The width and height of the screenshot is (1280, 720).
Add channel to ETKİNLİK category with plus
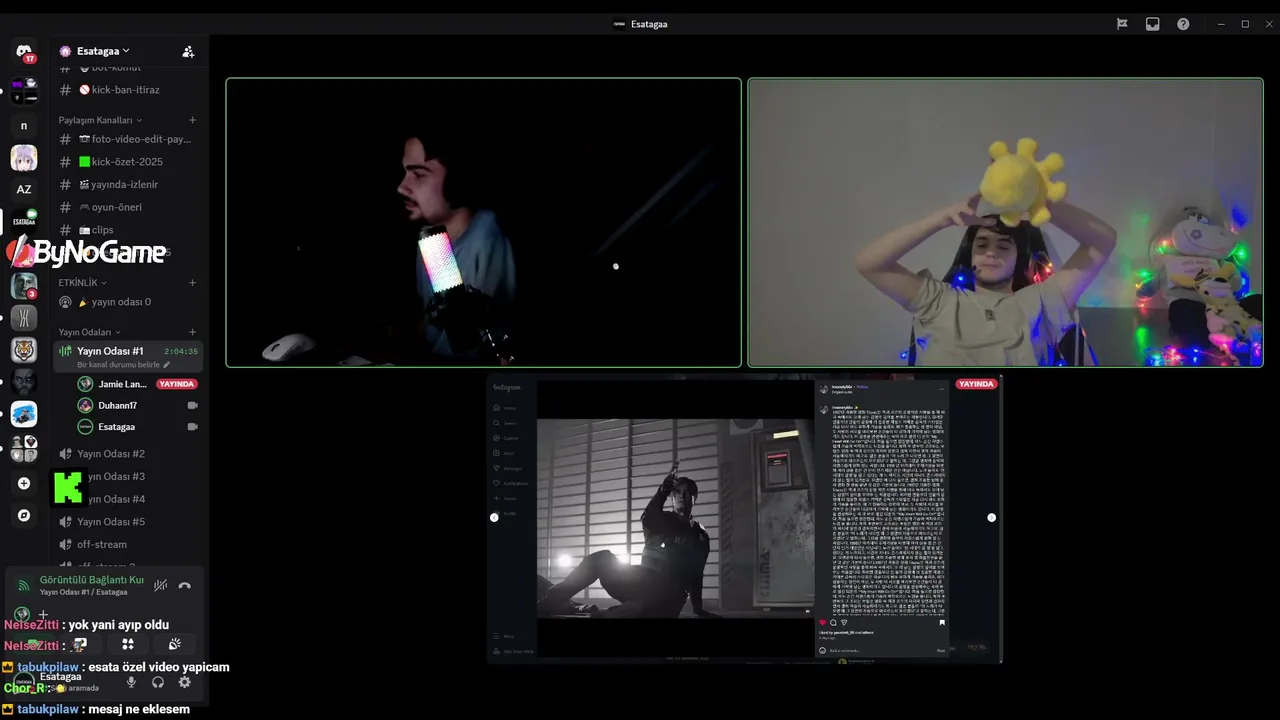point(193,283)
